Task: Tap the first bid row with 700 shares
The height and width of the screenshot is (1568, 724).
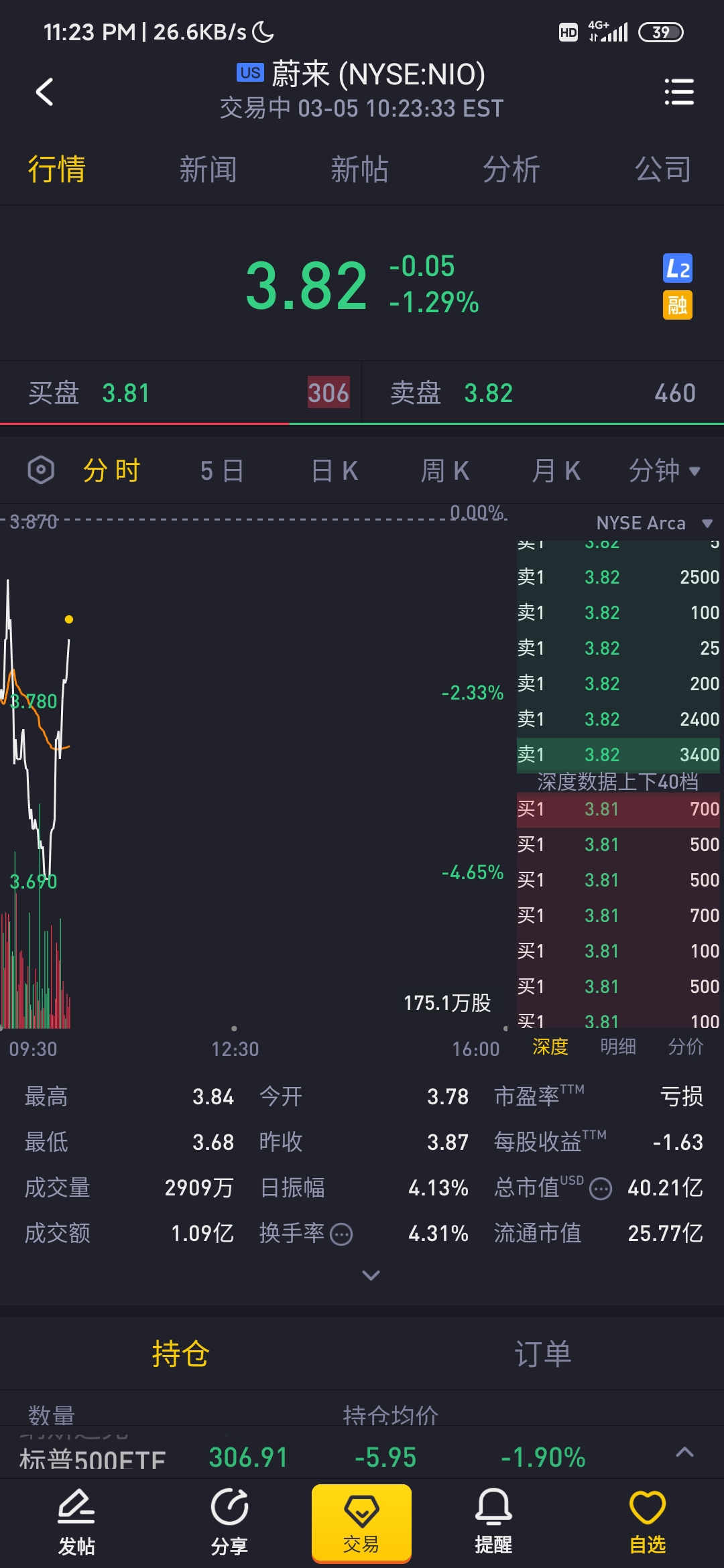Action: click(x=618, y=809)
